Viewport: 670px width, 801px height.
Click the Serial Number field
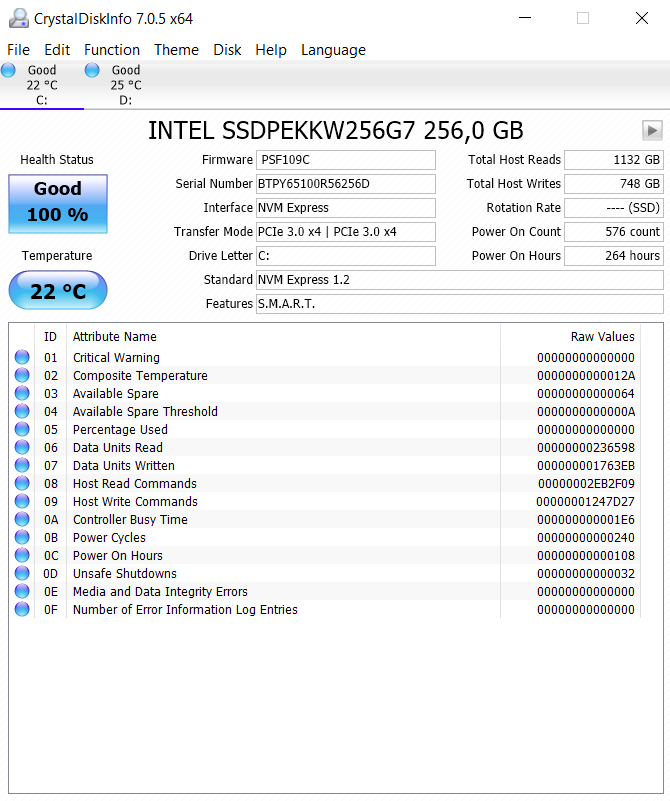coord(346,184)
